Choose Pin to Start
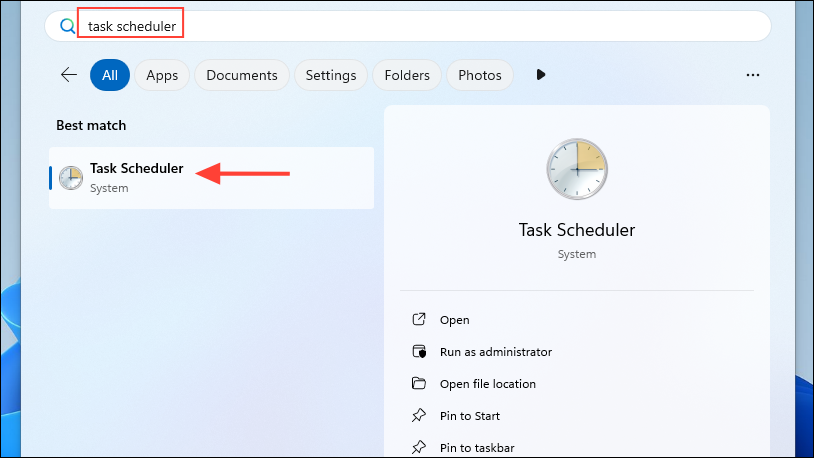 click(x=470, y=416)
